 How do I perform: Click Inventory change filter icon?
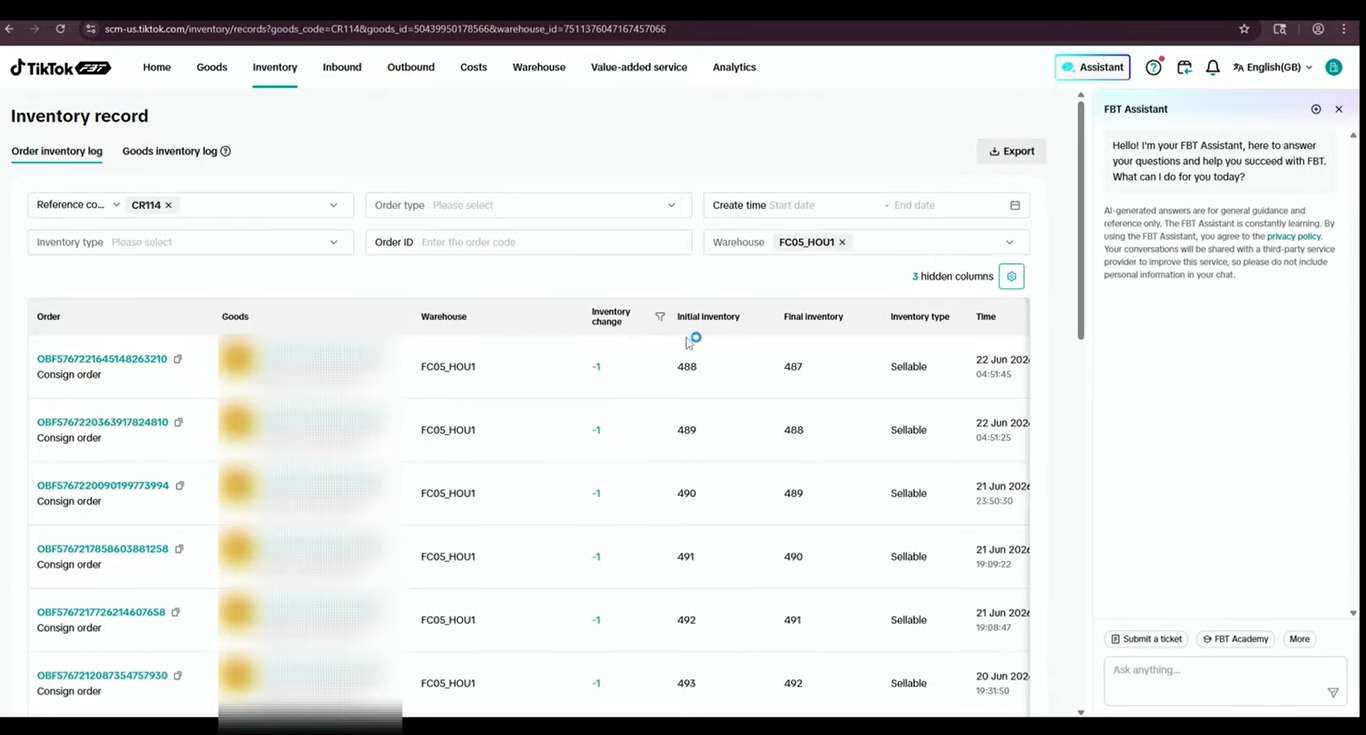click(x=660, y=316)
